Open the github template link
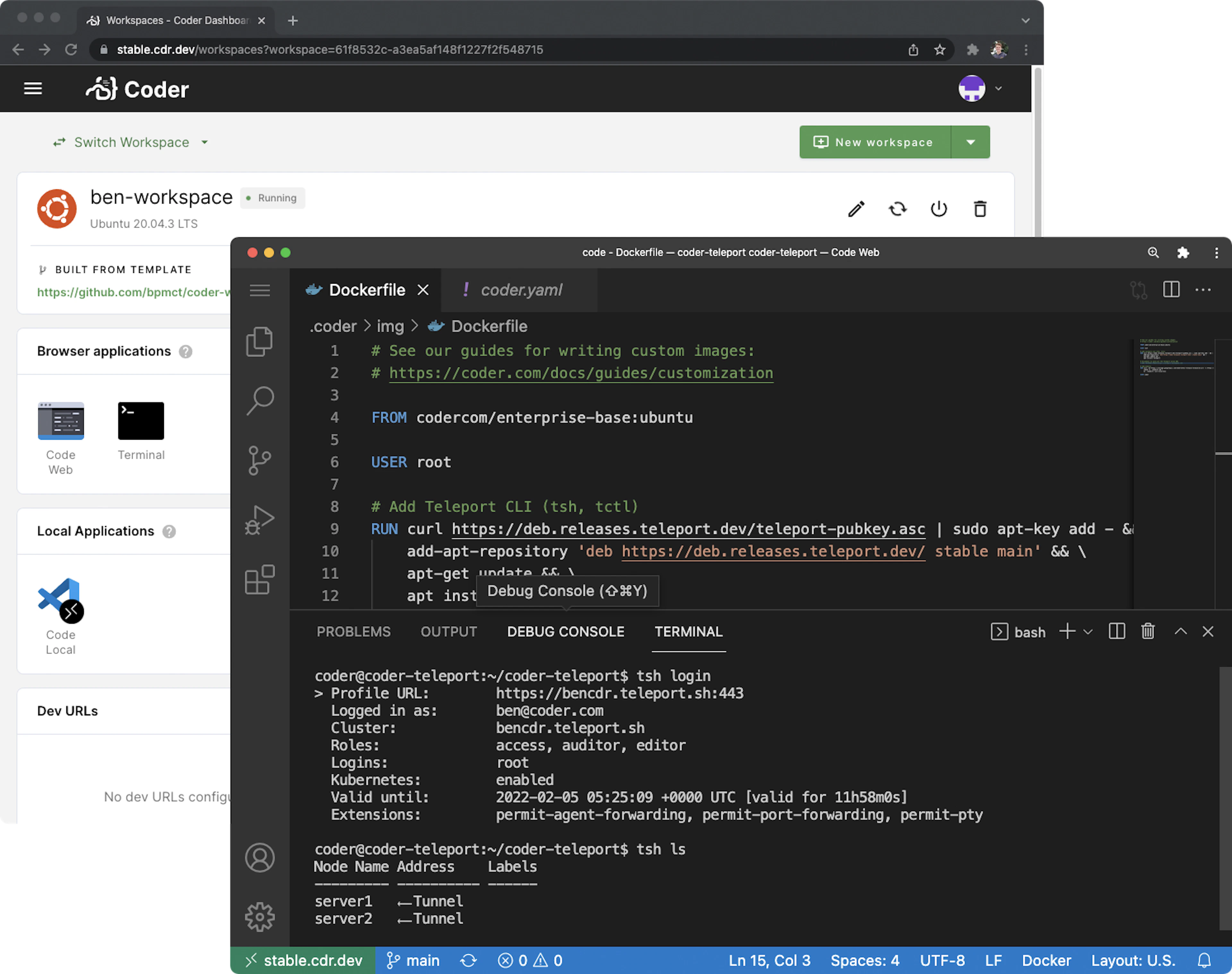The image size is (1232, 974). point(133,292)
